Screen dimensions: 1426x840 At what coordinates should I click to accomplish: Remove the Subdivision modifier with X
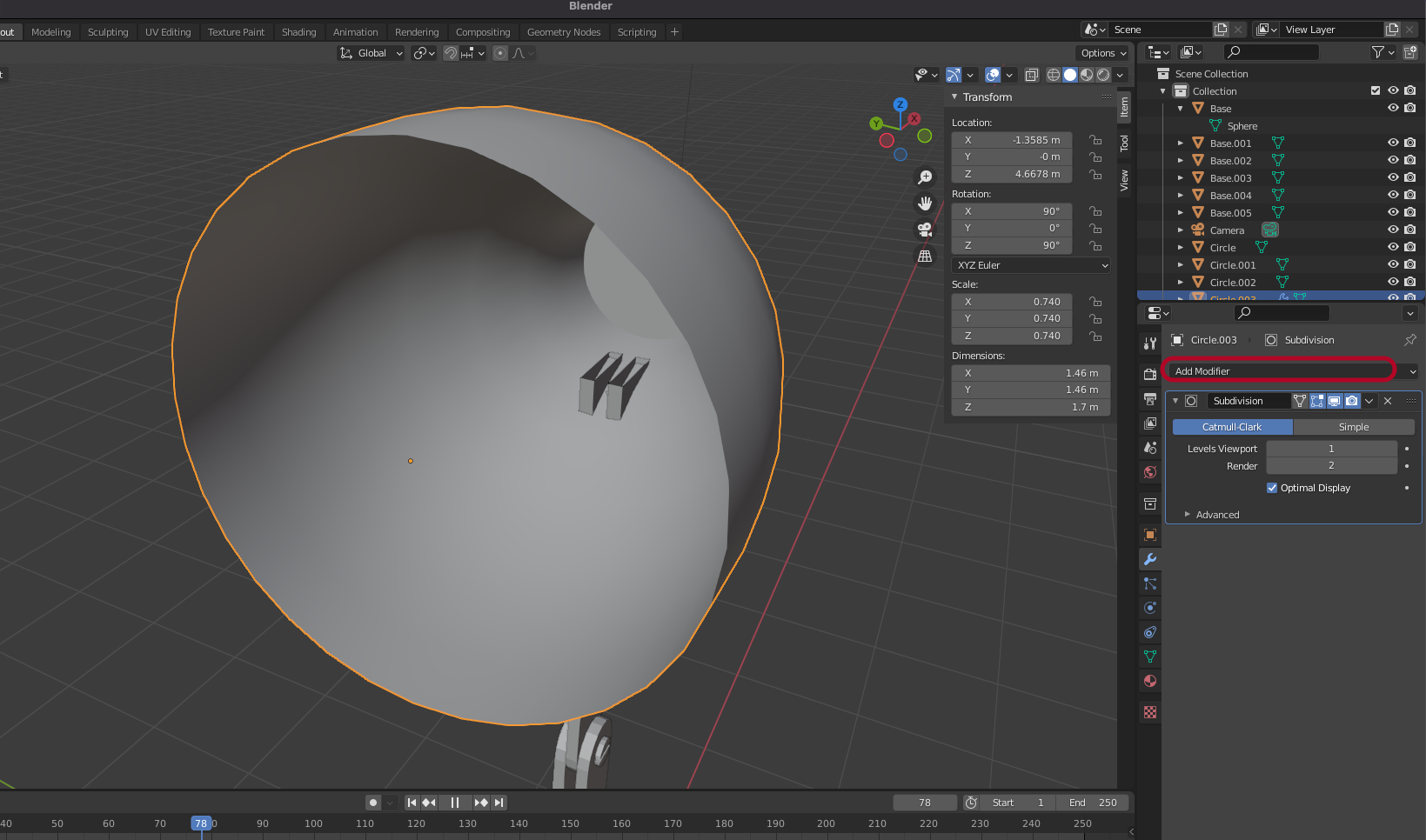tap(1388, 401)
